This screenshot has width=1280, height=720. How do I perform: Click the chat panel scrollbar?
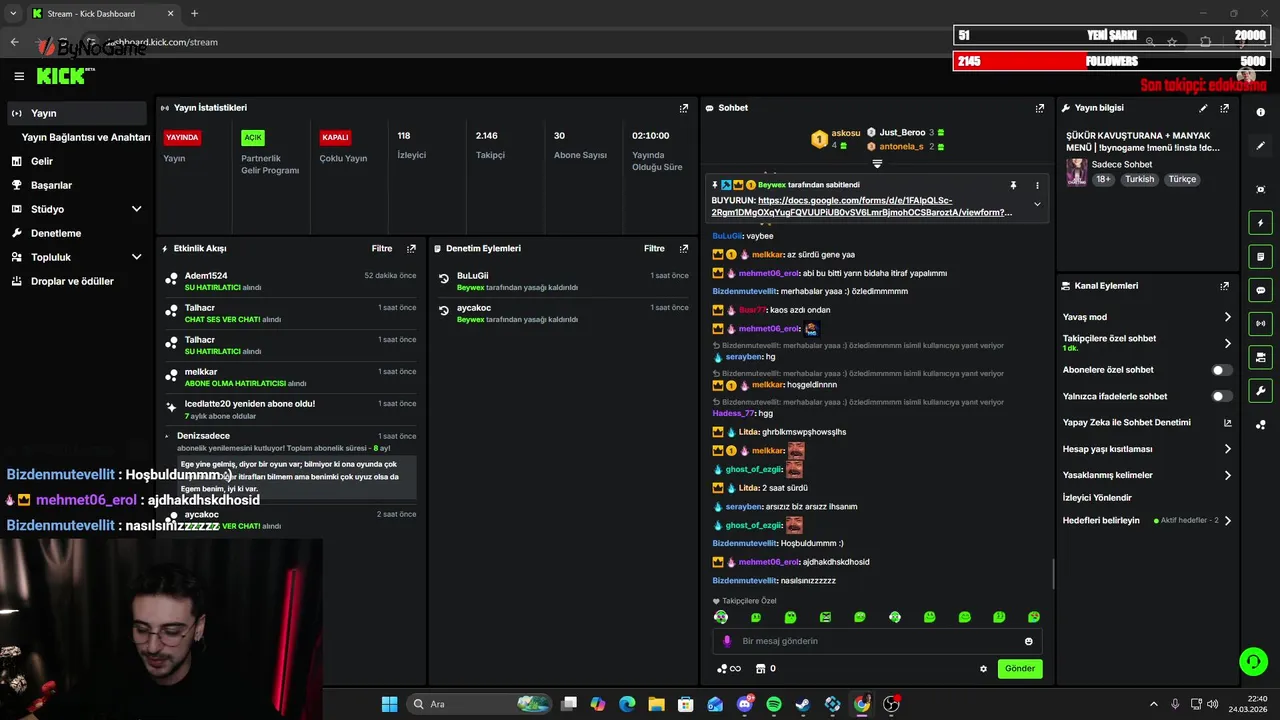coord(1053,573)
